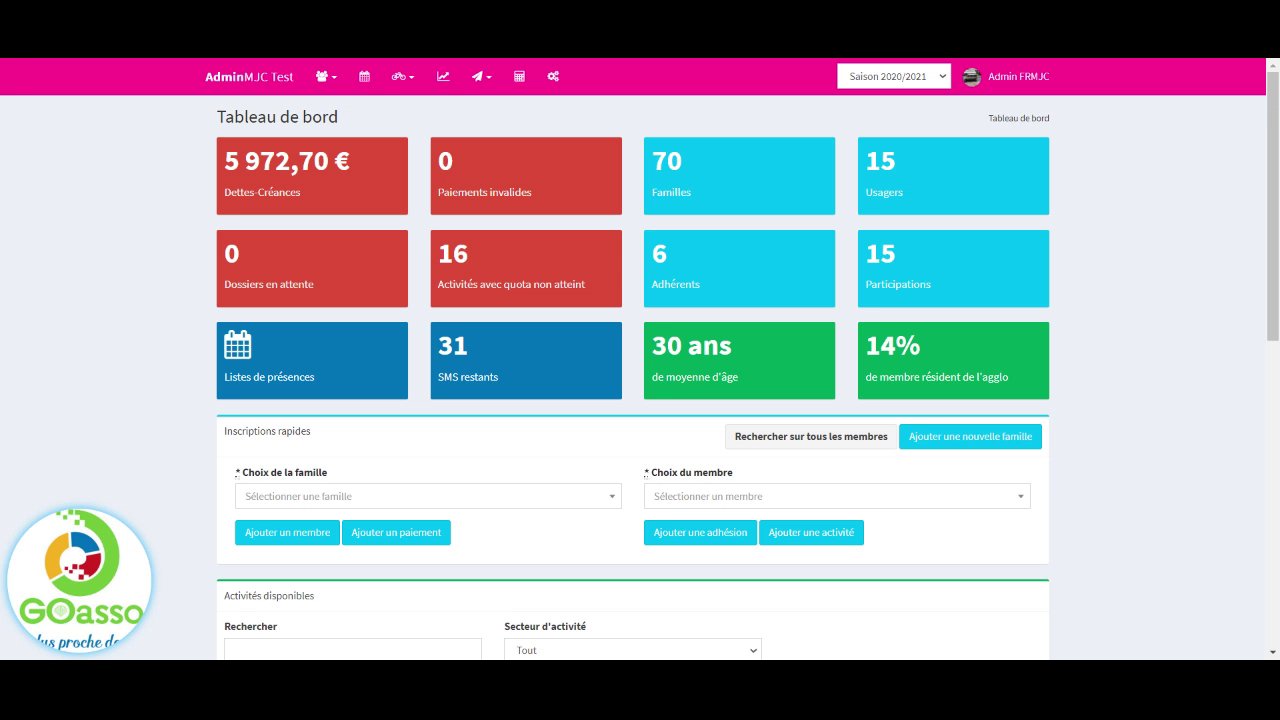
Task: Open the members group menu icon
Action: pyautogui.click(x=326, y=77)
